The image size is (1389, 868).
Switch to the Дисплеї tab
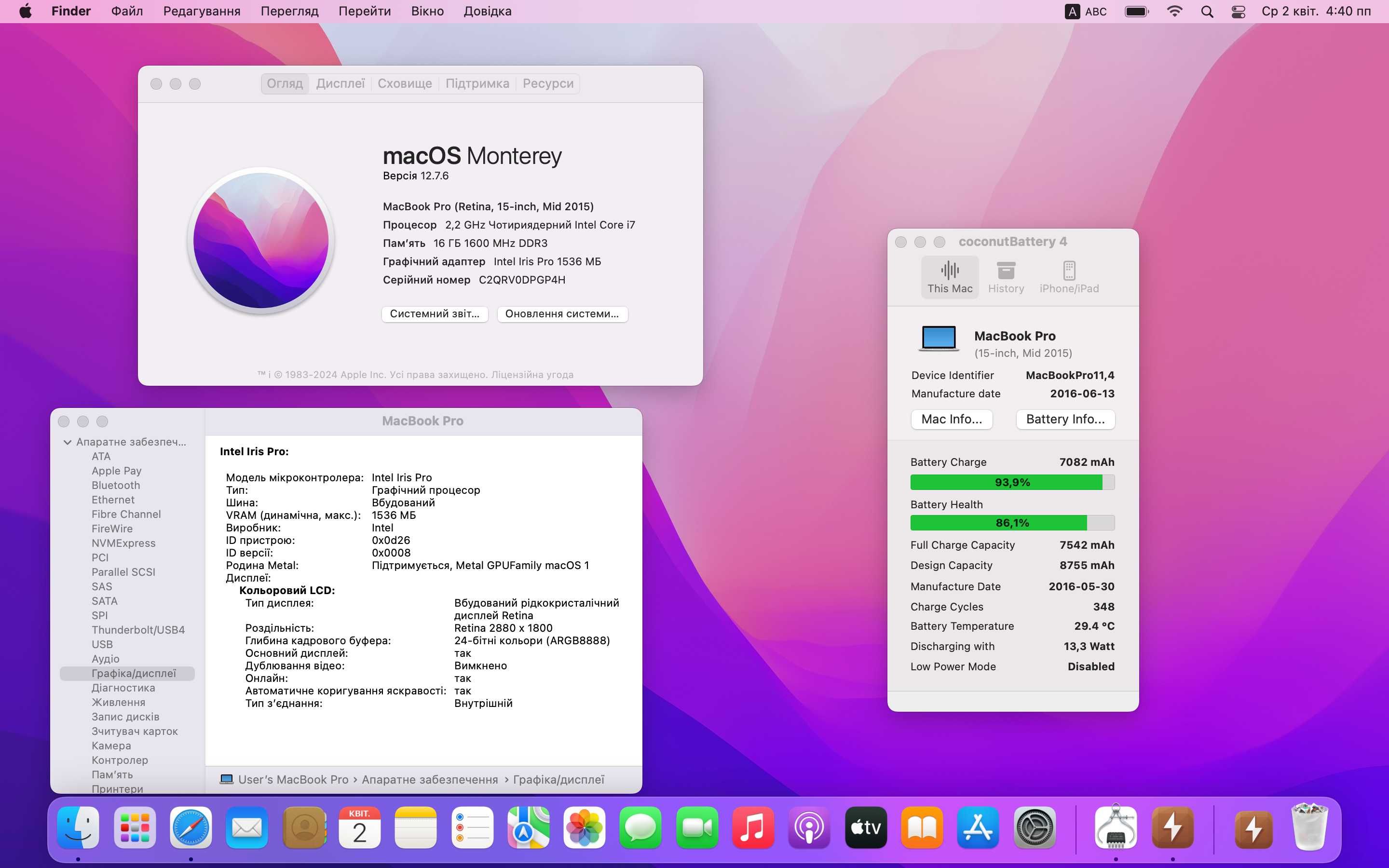340,84
